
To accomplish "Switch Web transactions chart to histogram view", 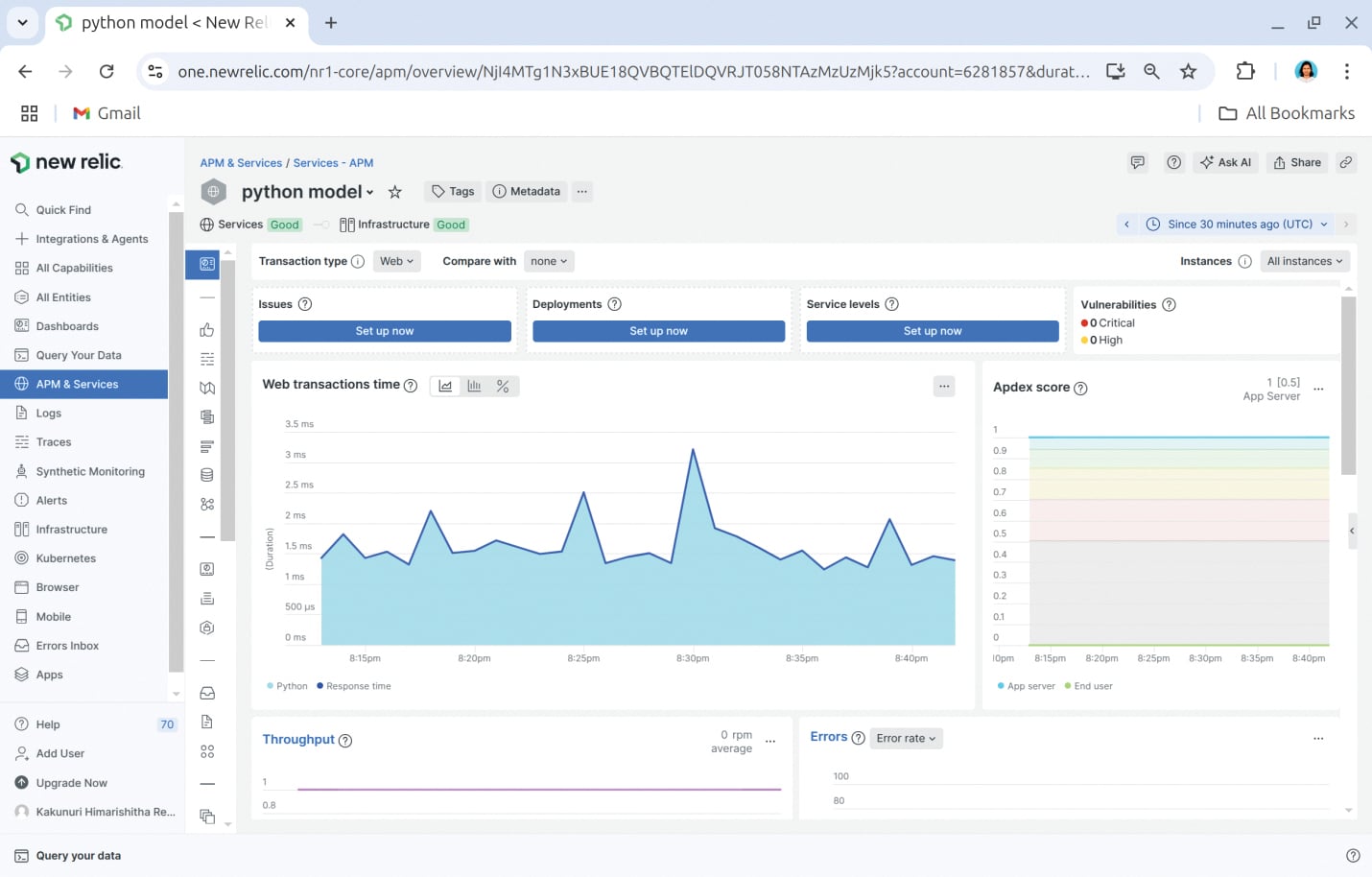I will pos(474,386).
